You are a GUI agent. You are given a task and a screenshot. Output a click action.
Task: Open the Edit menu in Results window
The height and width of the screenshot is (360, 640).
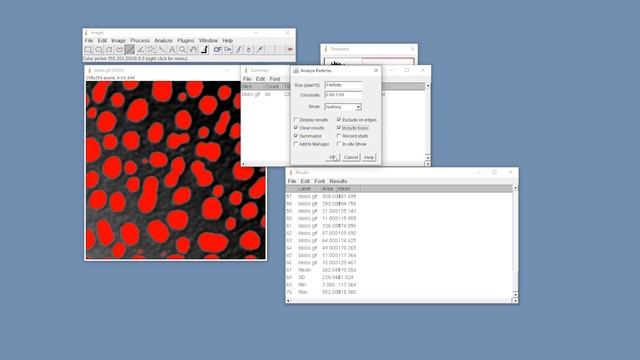(305, 181)
